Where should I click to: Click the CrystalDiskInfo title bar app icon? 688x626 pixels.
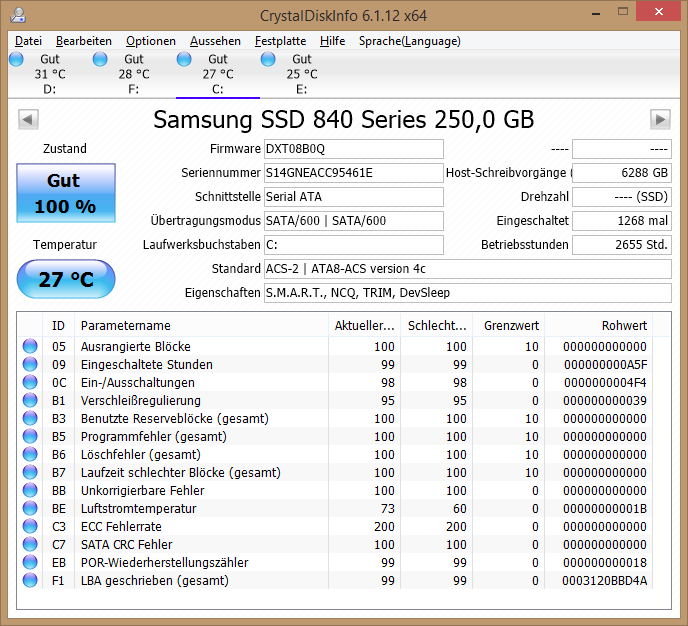18,15
